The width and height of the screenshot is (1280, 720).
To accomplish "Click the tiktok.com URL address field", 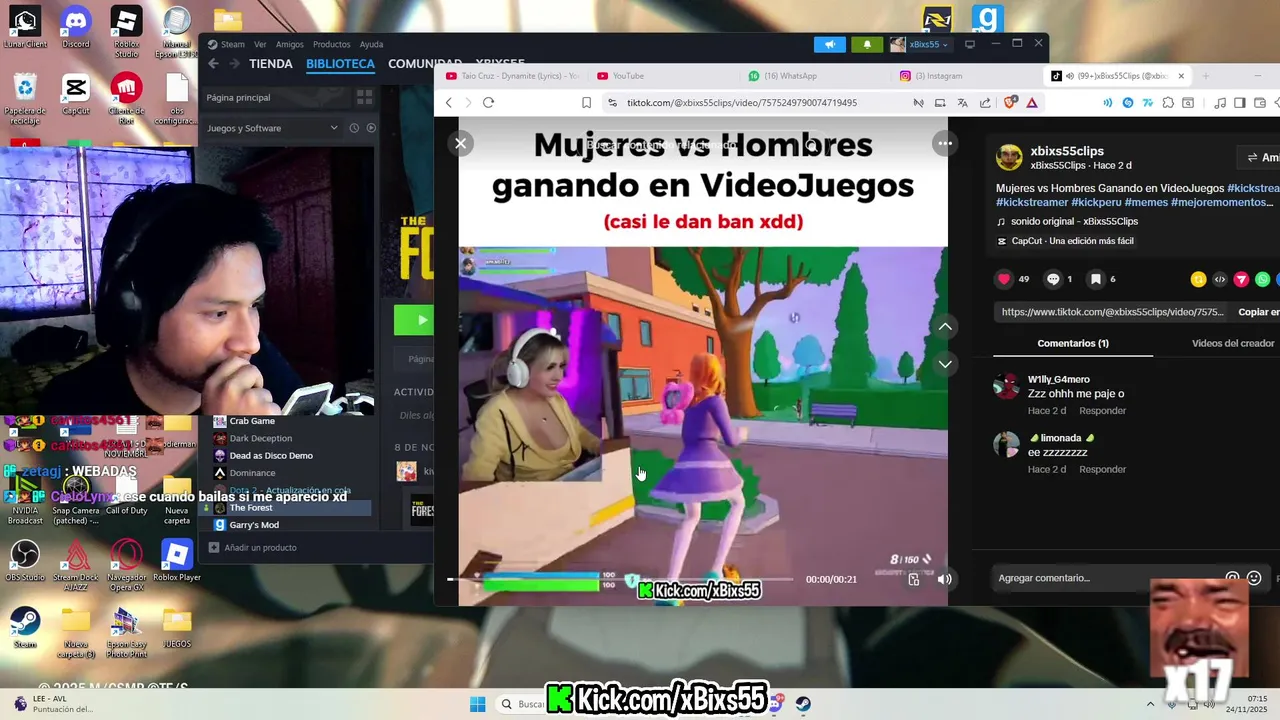I will tap(741, 102).
